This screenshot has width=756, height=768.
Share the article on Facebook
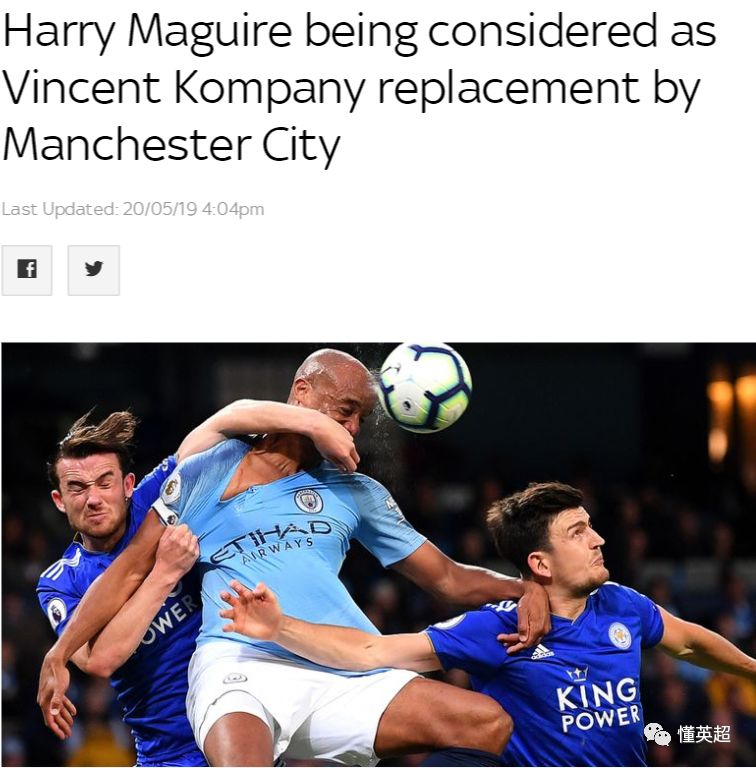(x=27, y=270)
